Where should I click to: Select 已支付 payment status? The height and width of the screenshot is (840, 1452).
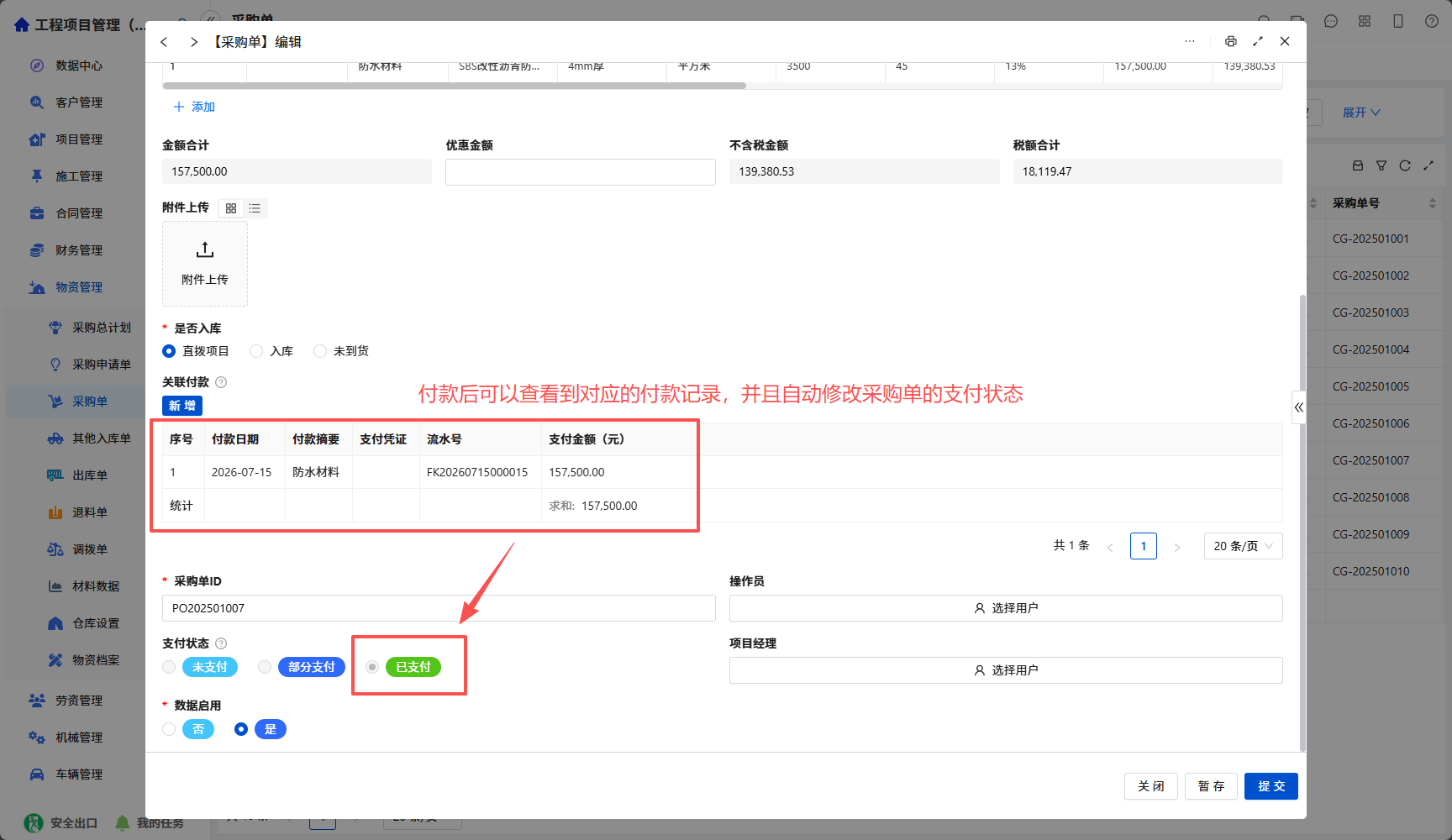372,667
